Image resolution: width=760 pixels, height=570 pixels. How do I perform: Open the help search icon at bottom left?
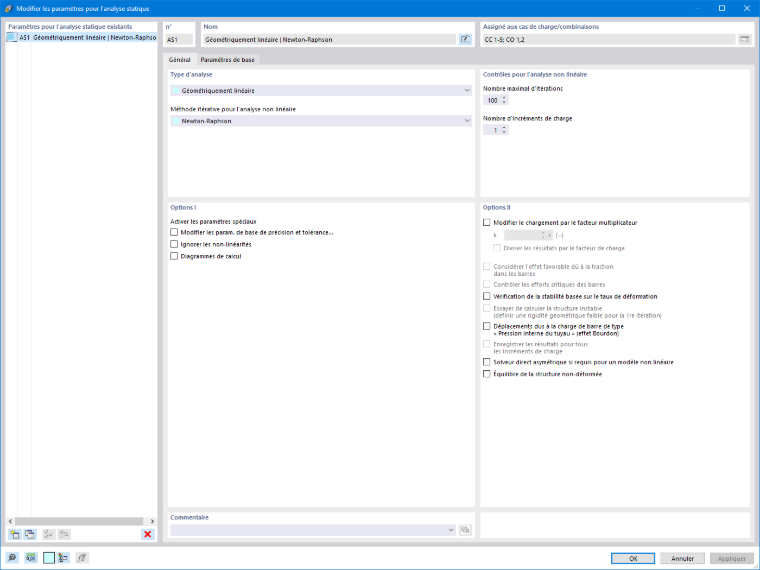coord(12,558)
